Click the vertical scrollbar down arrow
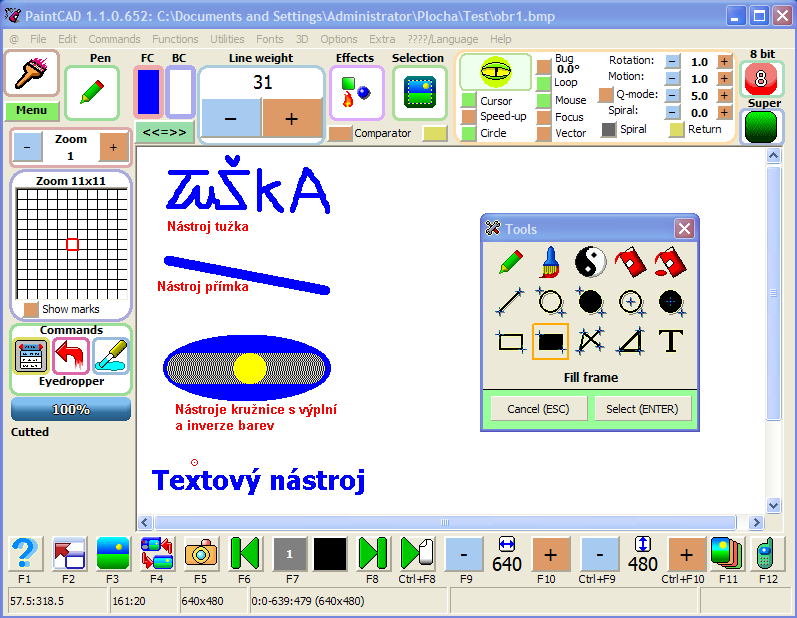Screen dimensions: 797x618 point(774,505)
